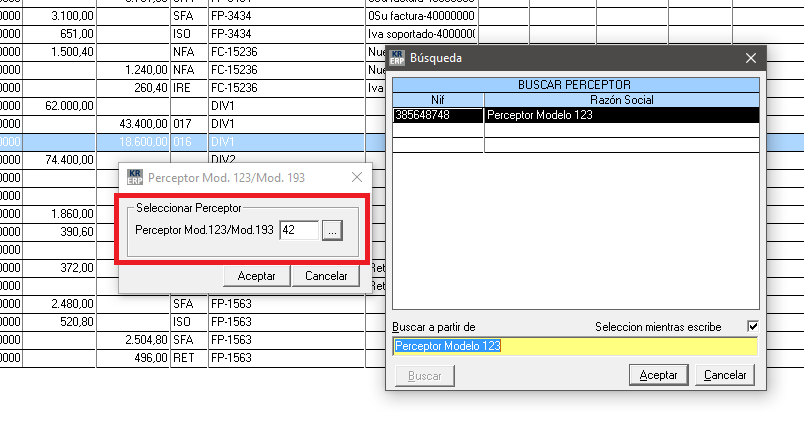
Task: Confirm with Aceptar in the Perceptor dialog
Action: [256, 275]
